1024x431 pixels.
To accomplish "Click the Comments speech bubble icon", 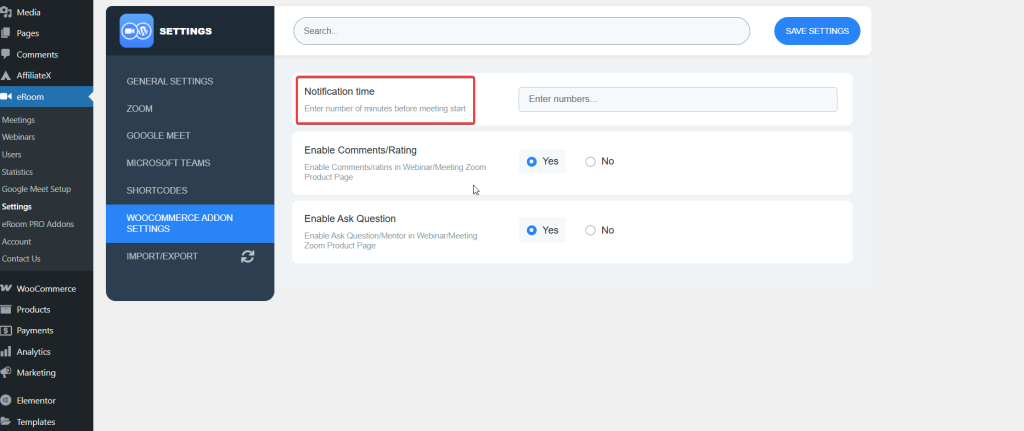I will pos(6,54).
